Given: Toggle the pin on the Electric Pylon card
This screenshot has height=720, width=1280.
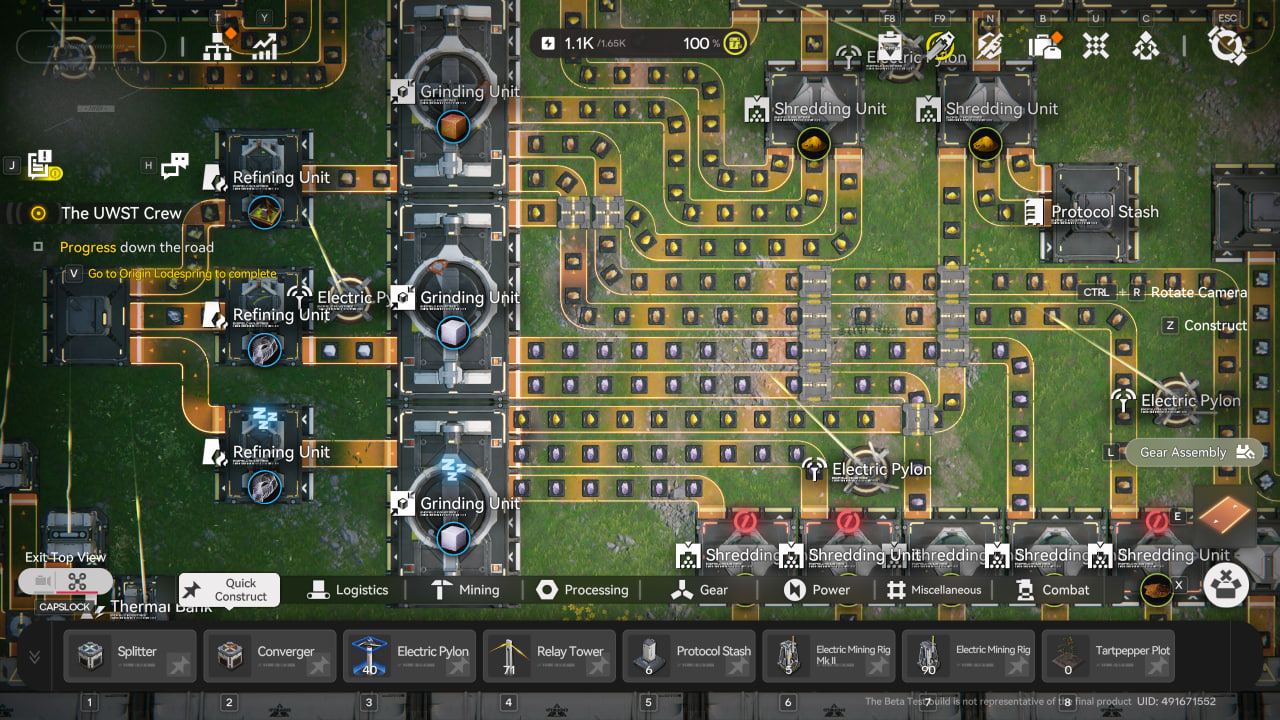Looking at the screenshot, I should 460,666.
